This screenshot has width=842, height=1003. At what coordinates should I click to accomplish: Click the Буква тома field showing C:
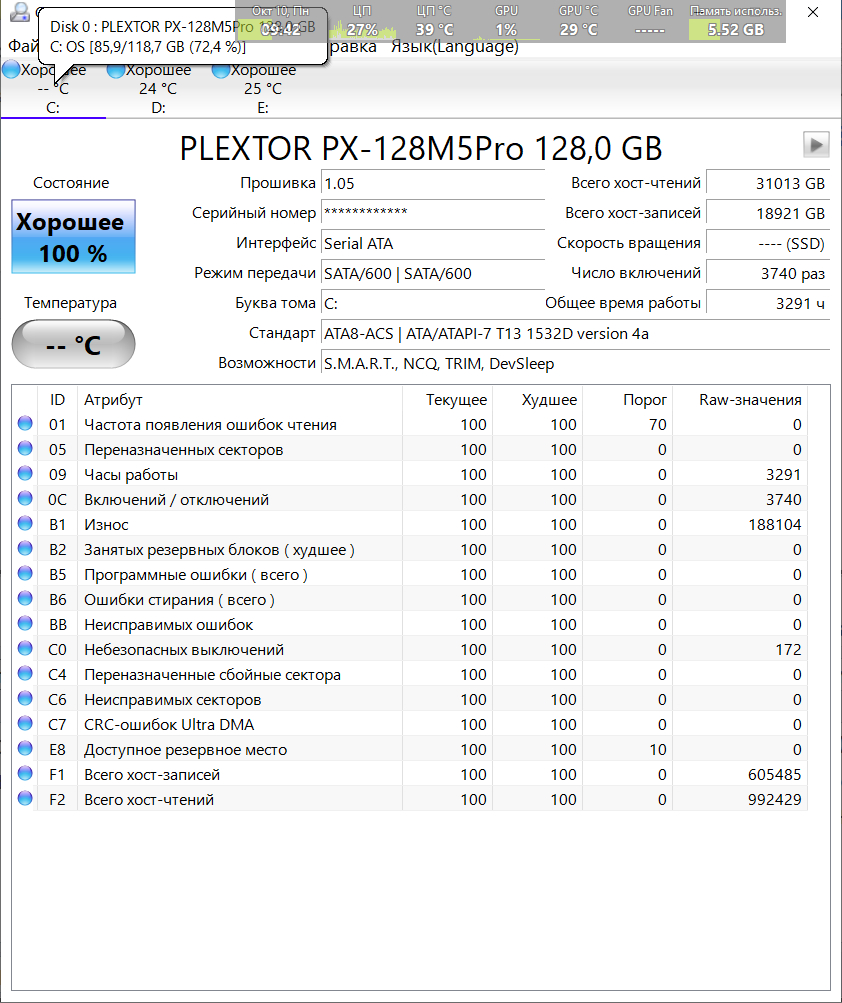(433, 304)
